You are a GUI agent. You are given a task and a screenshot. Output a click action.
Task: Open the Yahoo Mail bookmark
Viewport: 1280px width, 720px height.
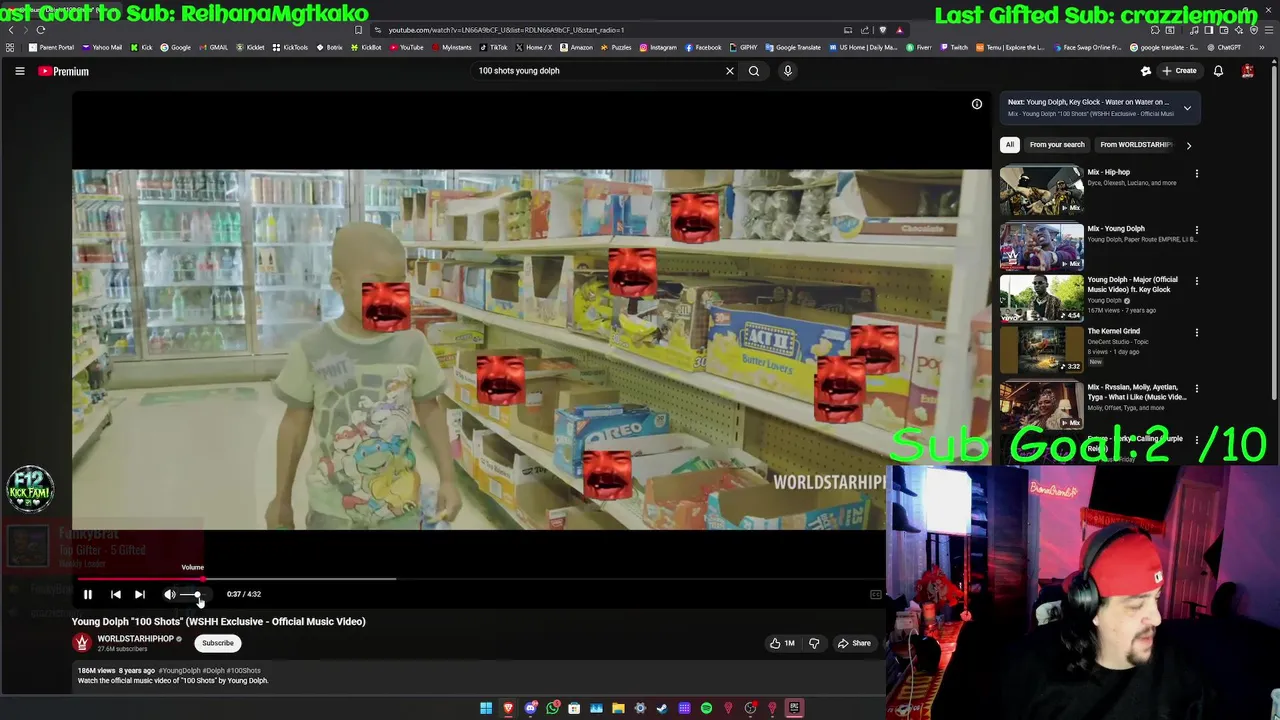[x=102, y=47]
